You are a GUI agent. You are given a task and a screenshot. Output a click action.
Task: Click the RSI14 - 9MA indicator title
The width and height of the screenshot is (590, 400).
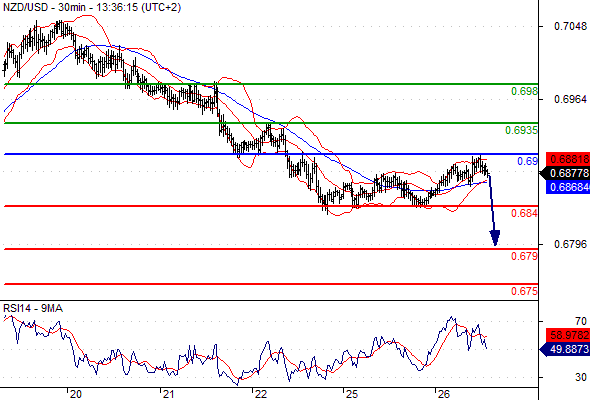[33, 309]
